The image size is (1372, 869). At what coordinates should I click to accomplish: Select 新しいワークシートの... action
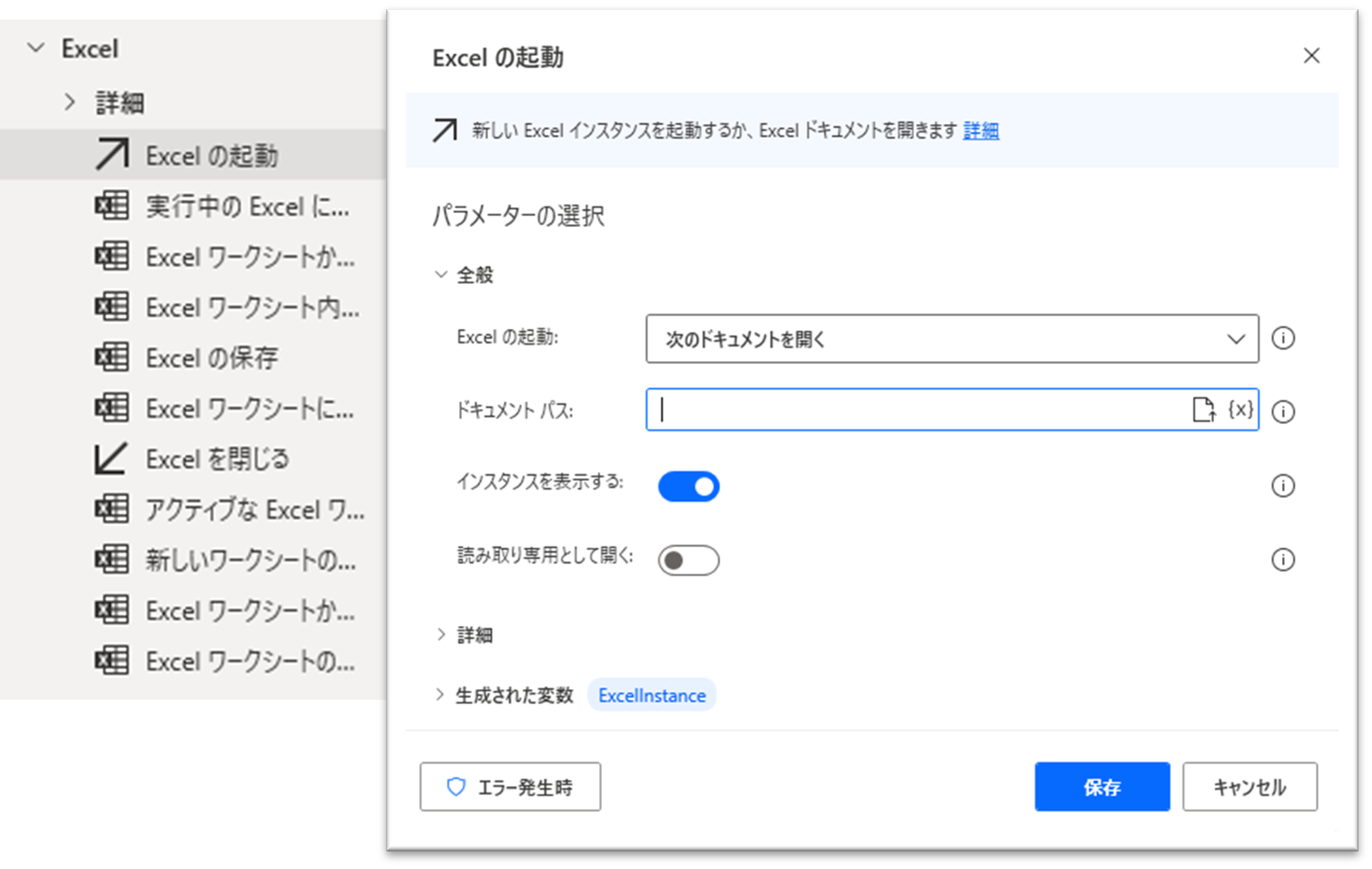click(193, 560)
